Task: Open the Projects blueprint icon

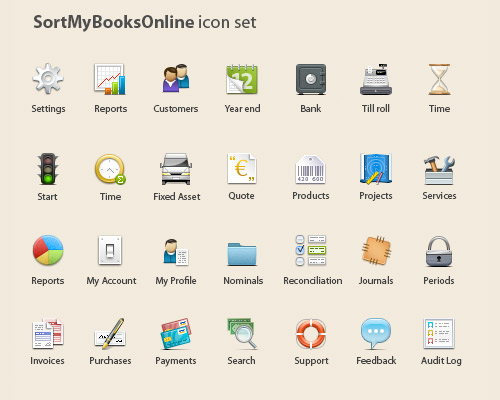Action: [x=376, y=169]
